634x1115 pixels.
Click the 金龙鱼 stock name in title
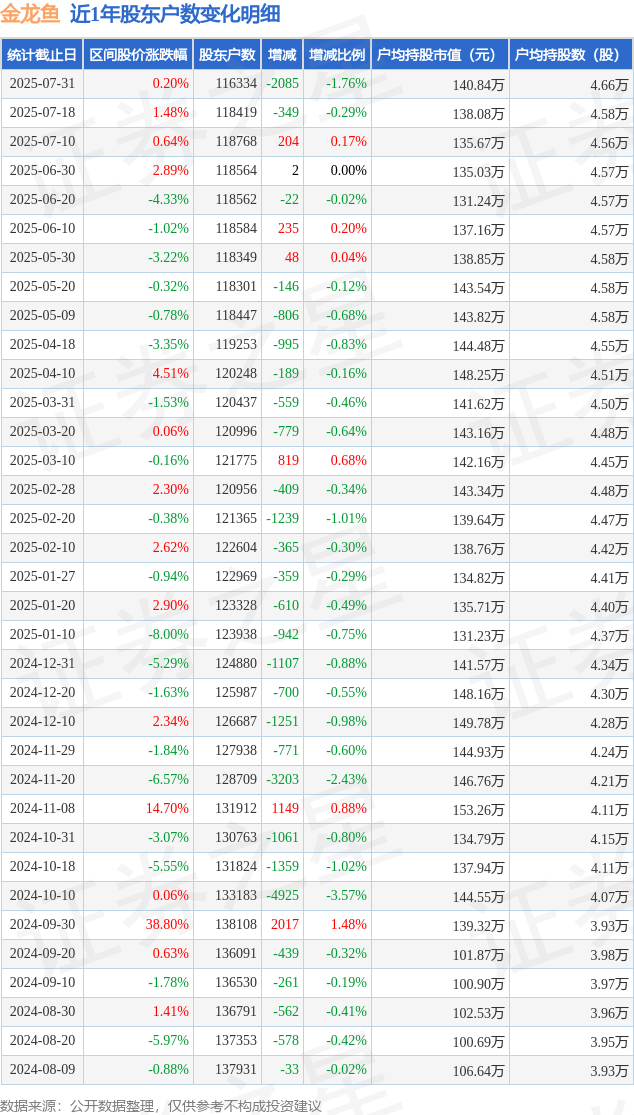coord(31,14)
